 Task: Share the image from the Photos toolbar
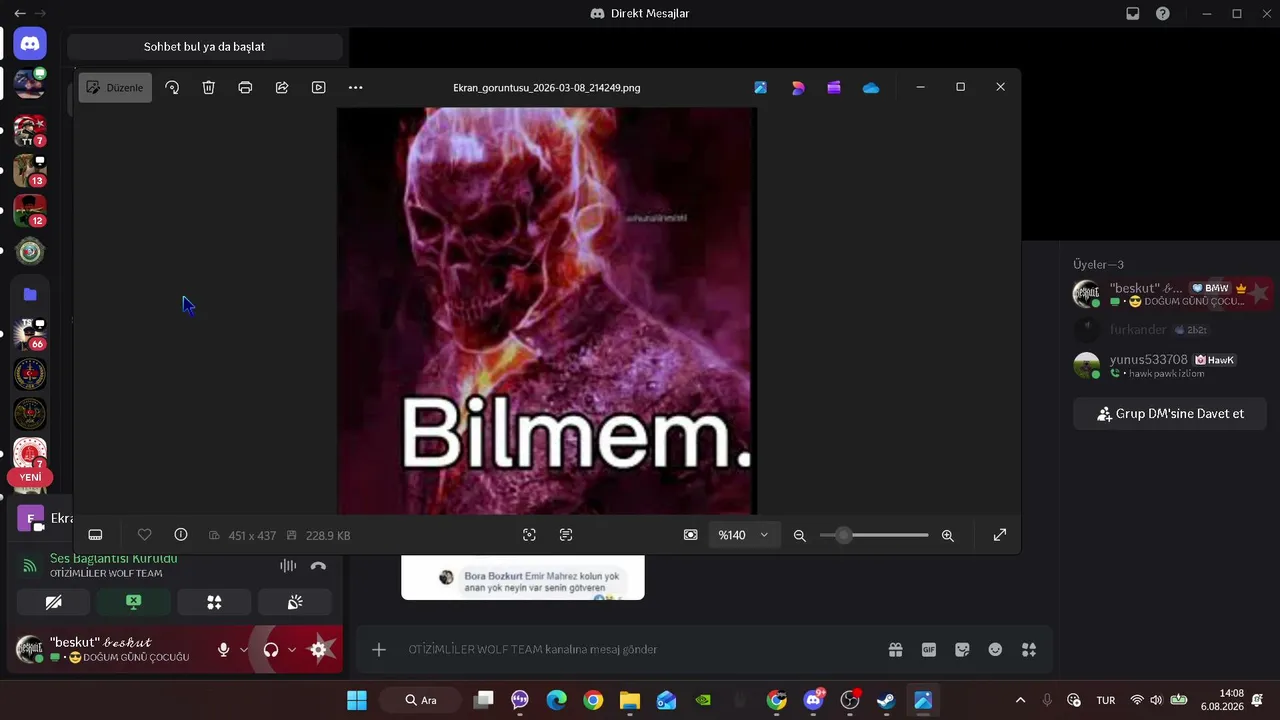[282, 87]
